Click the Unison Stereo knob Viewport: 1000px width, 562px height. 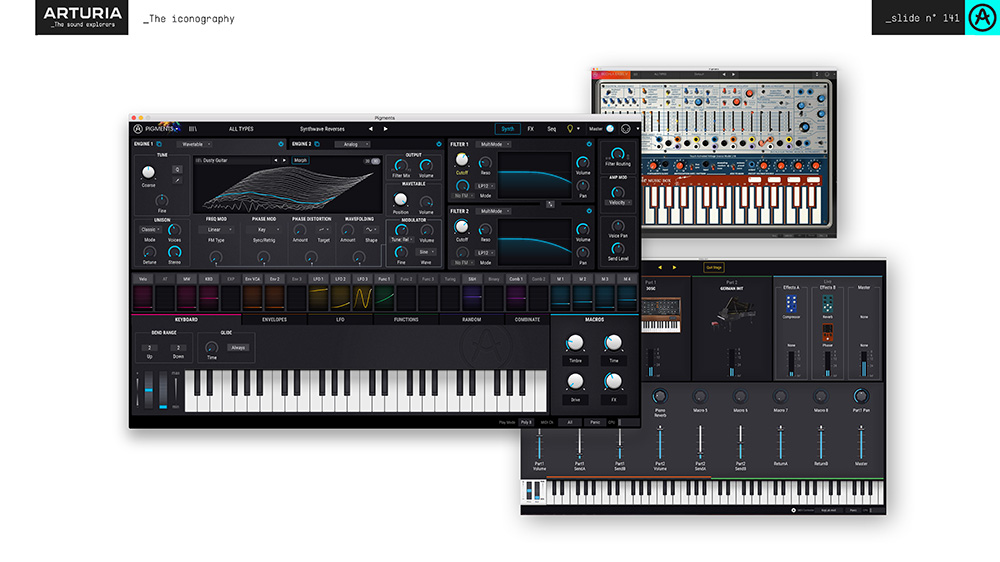(x=174, y=252)
